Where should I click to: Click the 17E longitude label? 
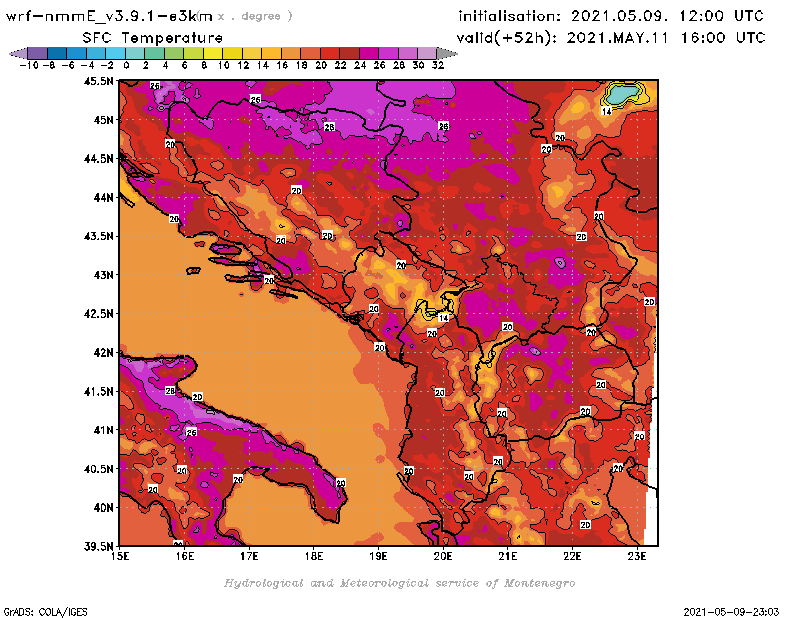[249, 556]
